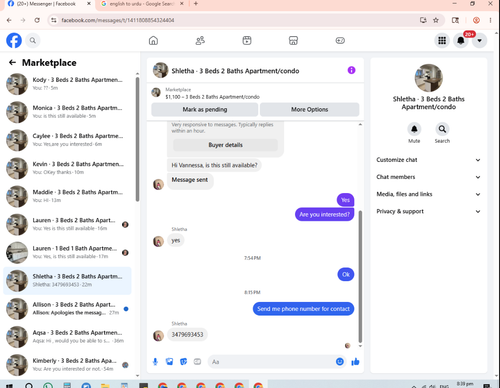Click the Aa message input field
The image size is (500, 388).
tap(272, 362)
